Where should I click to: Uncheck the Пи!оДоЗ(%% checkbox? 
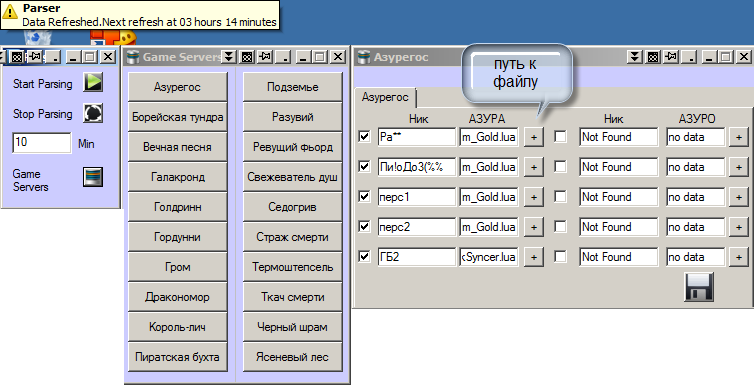coord(364,166)
